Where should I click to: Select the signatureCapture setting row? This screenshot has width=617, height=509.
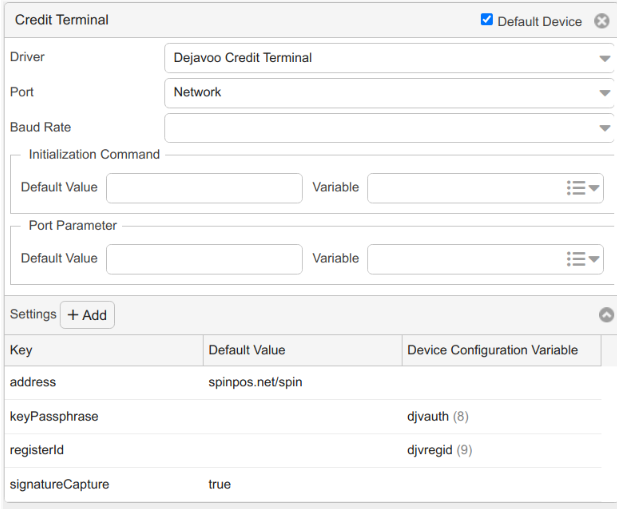pos(303,485)
